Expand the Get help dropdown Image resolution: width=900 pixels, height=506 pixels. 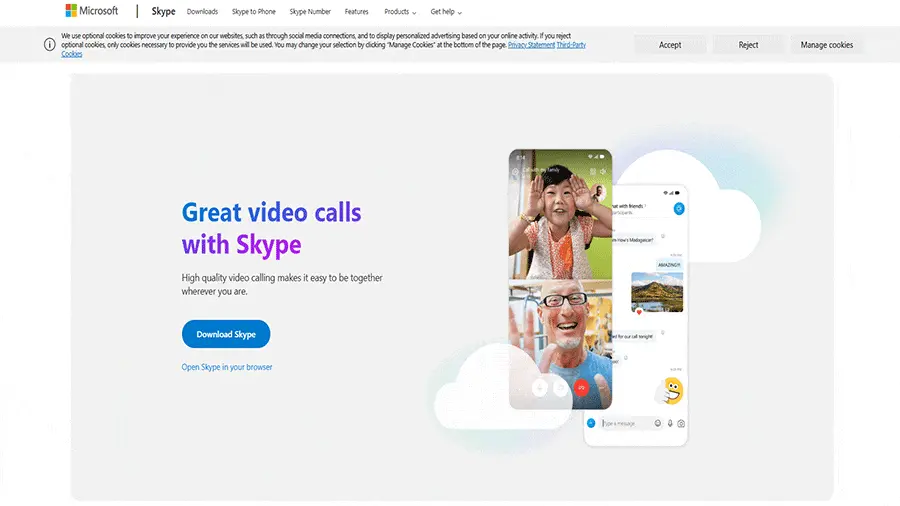tap(446, 12)
